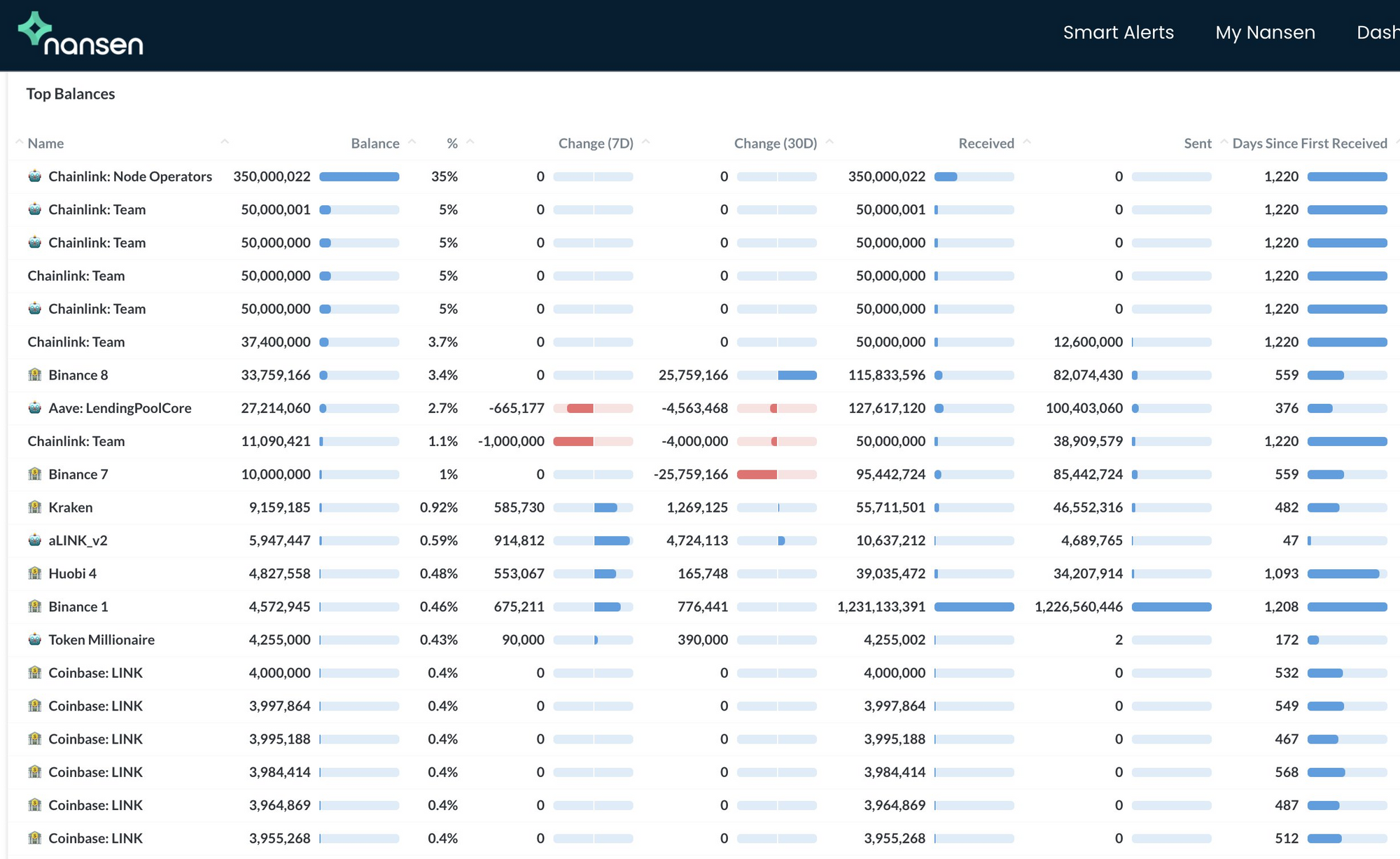Click the 1,226,560,446 sent value
This screenshot has width=1400, height=859.
pyautogui.click(x=1079, y=606)
